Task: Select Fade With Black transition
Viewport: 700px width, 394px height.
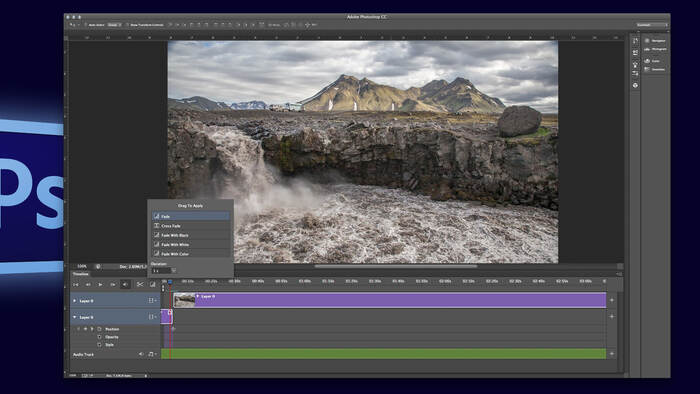Action: coord(191,235)
